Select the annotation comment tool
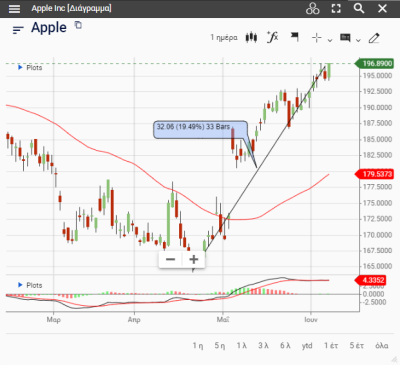 [345, 38]
